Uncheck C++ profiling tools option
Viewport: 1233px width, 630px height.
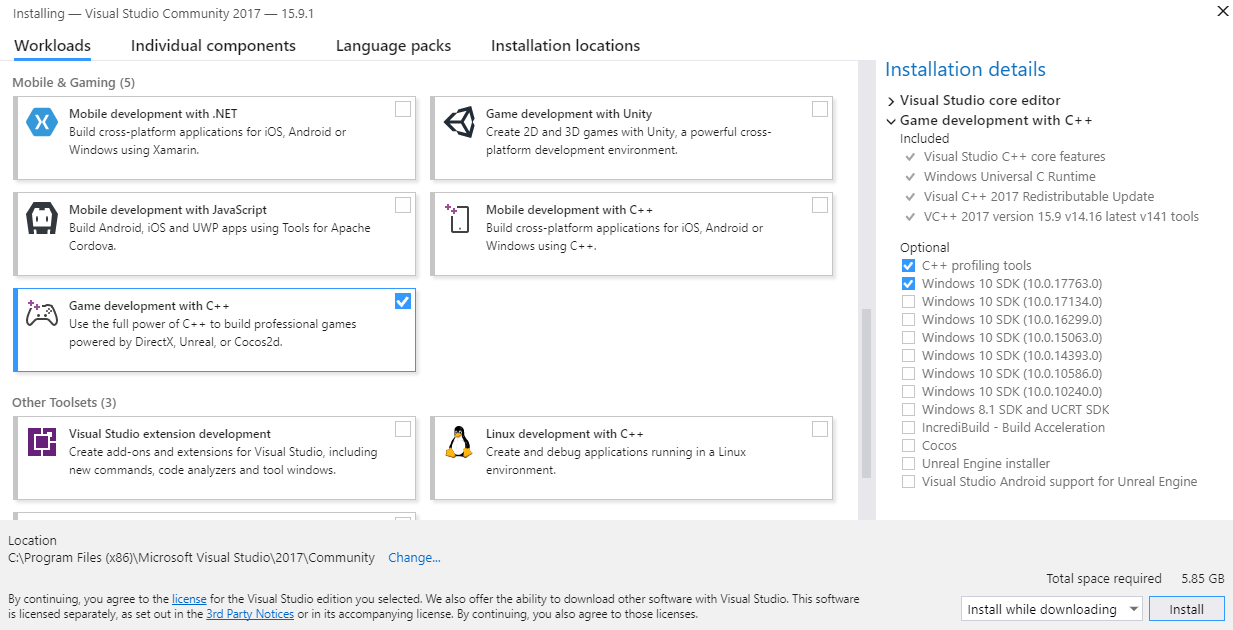(908, 266)
